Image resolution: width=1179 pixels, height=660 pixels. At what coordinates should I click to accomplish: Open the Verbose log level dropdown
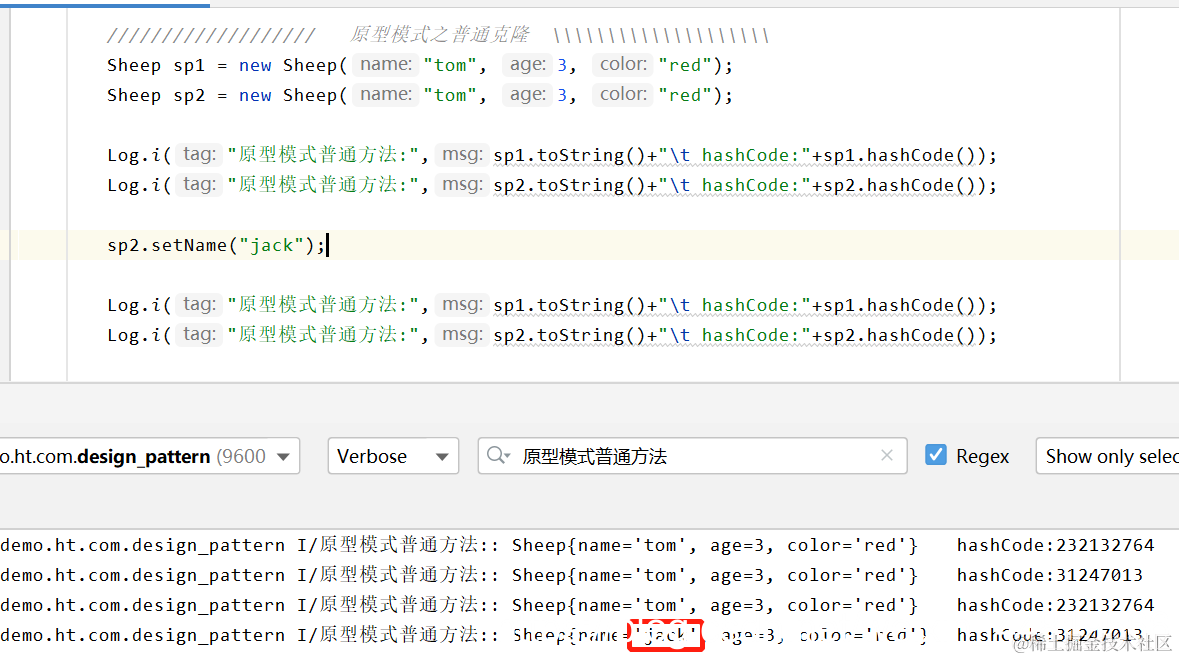[x=392, y=456]
